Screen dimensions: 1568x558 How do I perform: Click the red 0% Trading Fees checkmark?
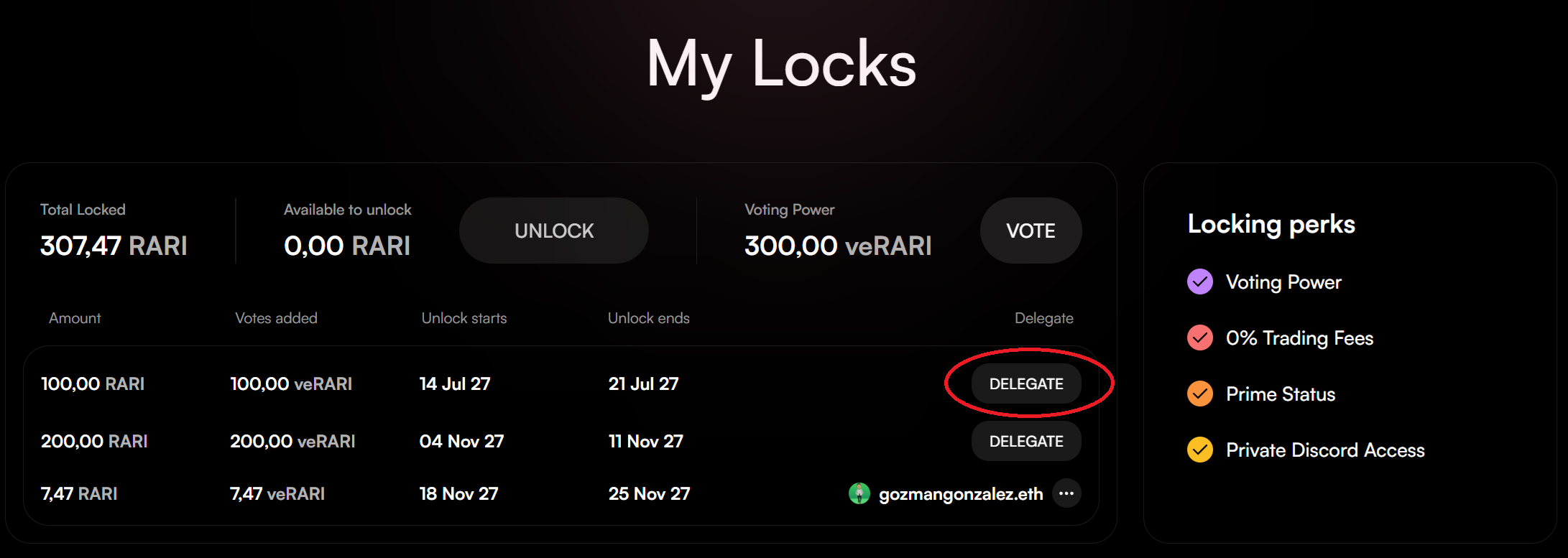click(x=1199, y=338)
